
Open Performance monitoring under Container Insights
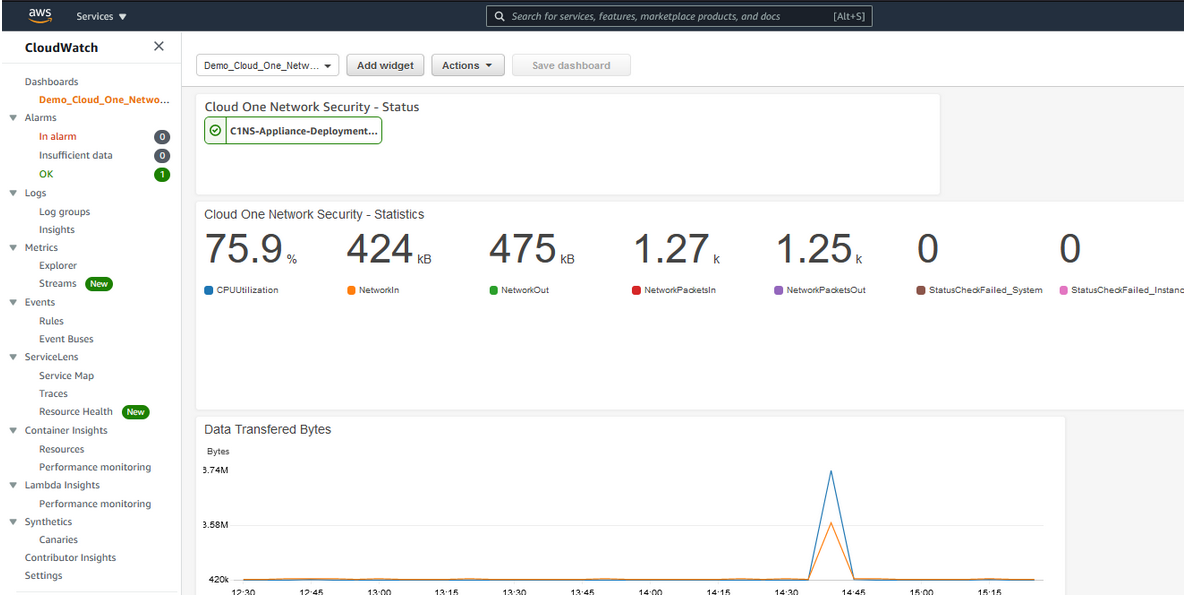95,467
